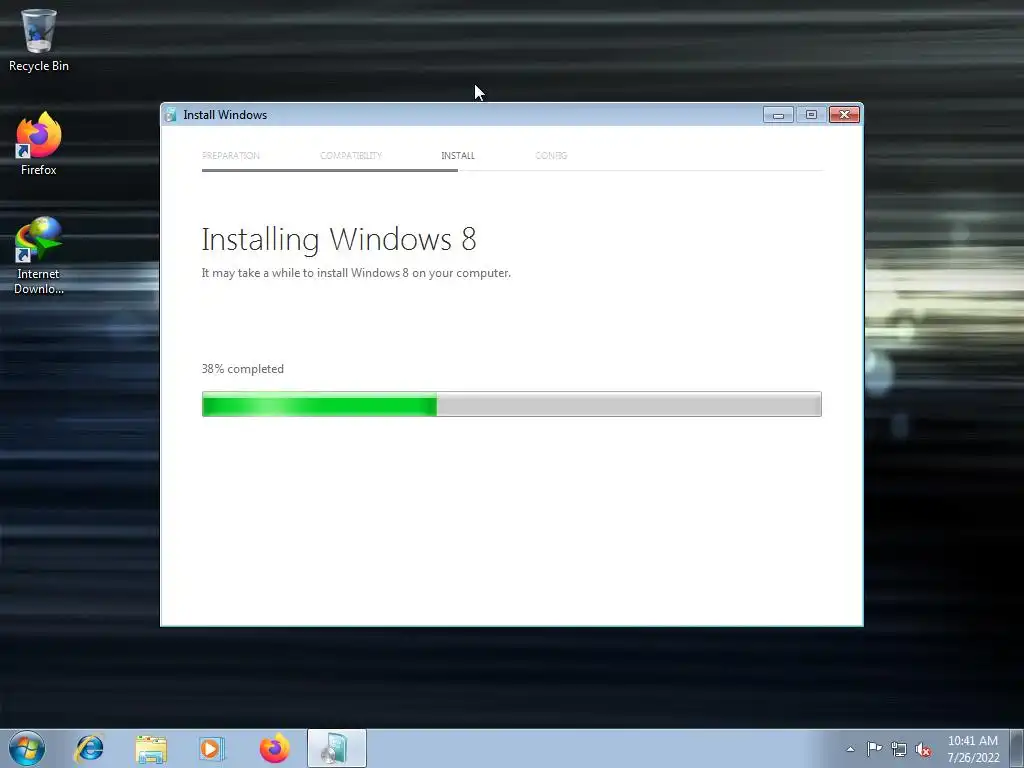Click the Show Desktop strip beside the clock
Image resolution: width=1024 pixels, height=768 pixels.
tap(1017, 748)
